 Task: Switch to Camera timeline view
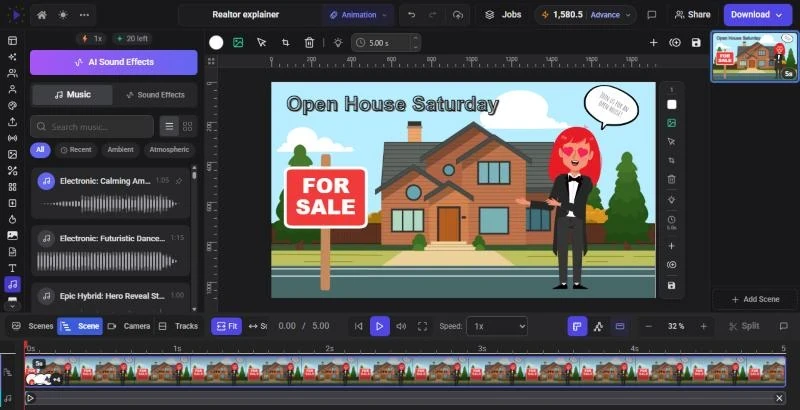coord(130,326)
